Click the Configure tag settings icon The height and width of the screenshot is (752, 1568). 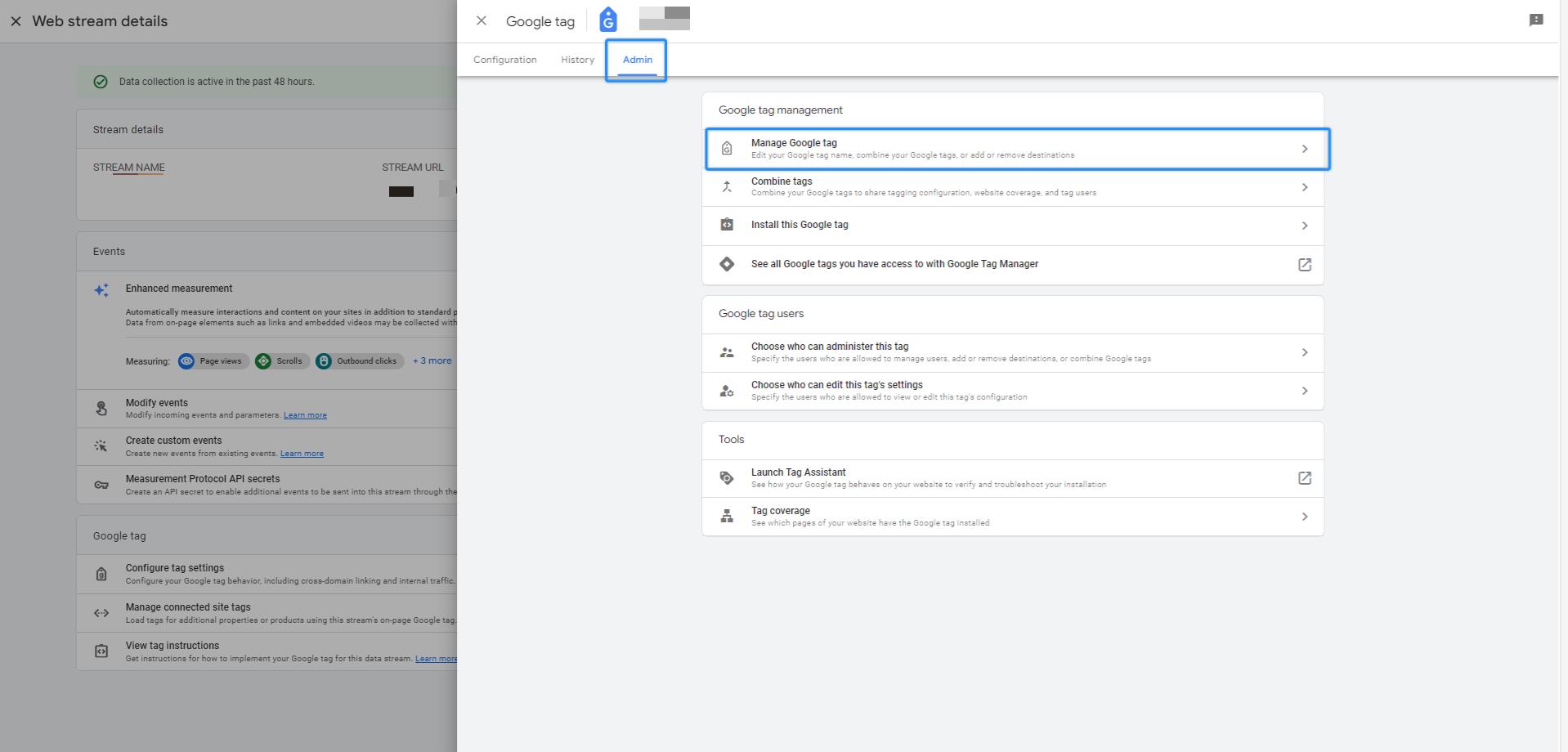point(101,574)
